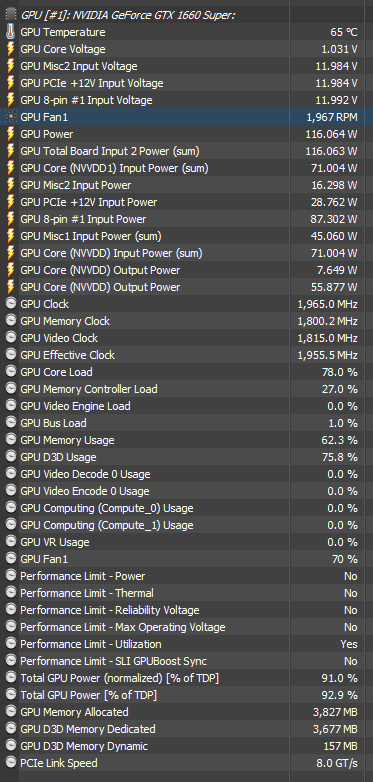Click the fan icon of the highlighted GPU Fan1 RPM row

(x=10, y=117)
